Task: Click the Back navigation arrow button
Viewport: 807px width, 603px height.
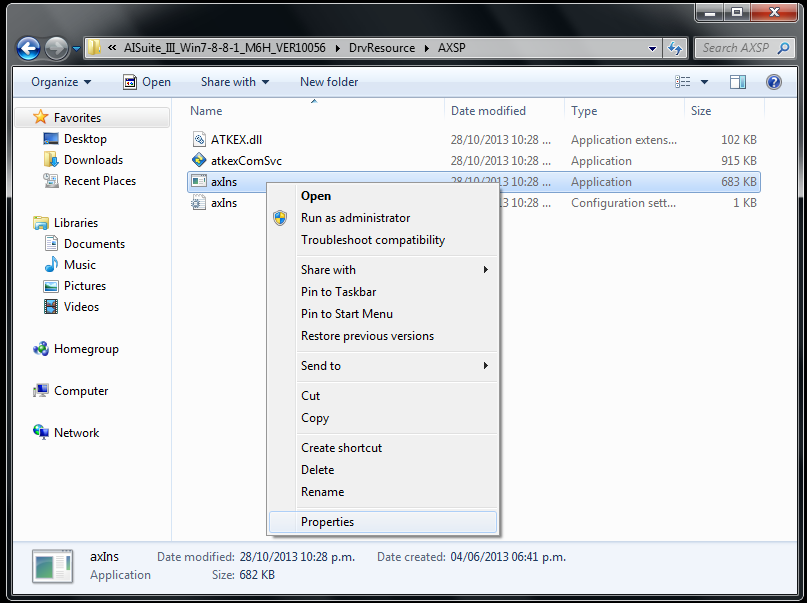Action: coord(29,48)
